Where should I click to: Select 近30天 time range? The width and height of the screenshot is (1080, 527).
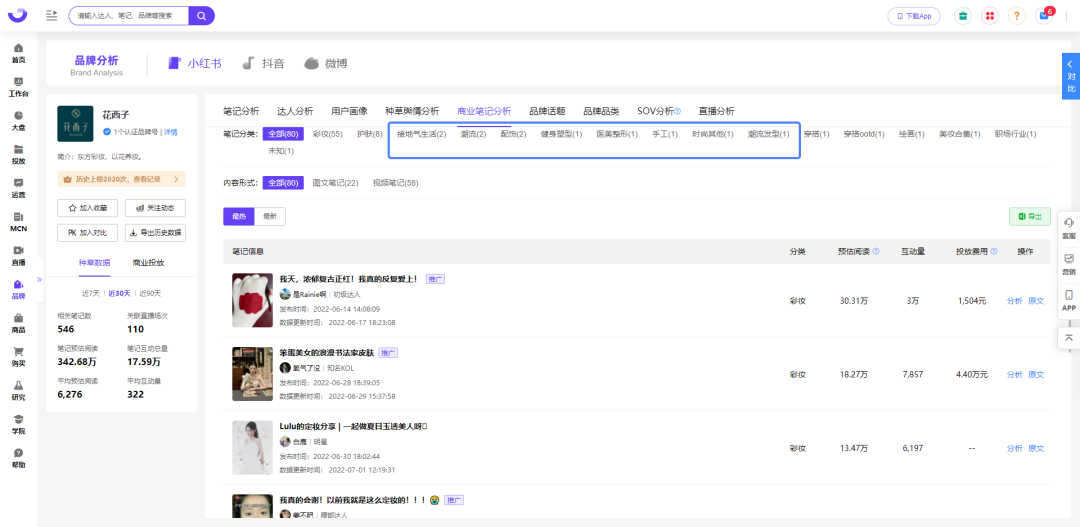[119, 293]
